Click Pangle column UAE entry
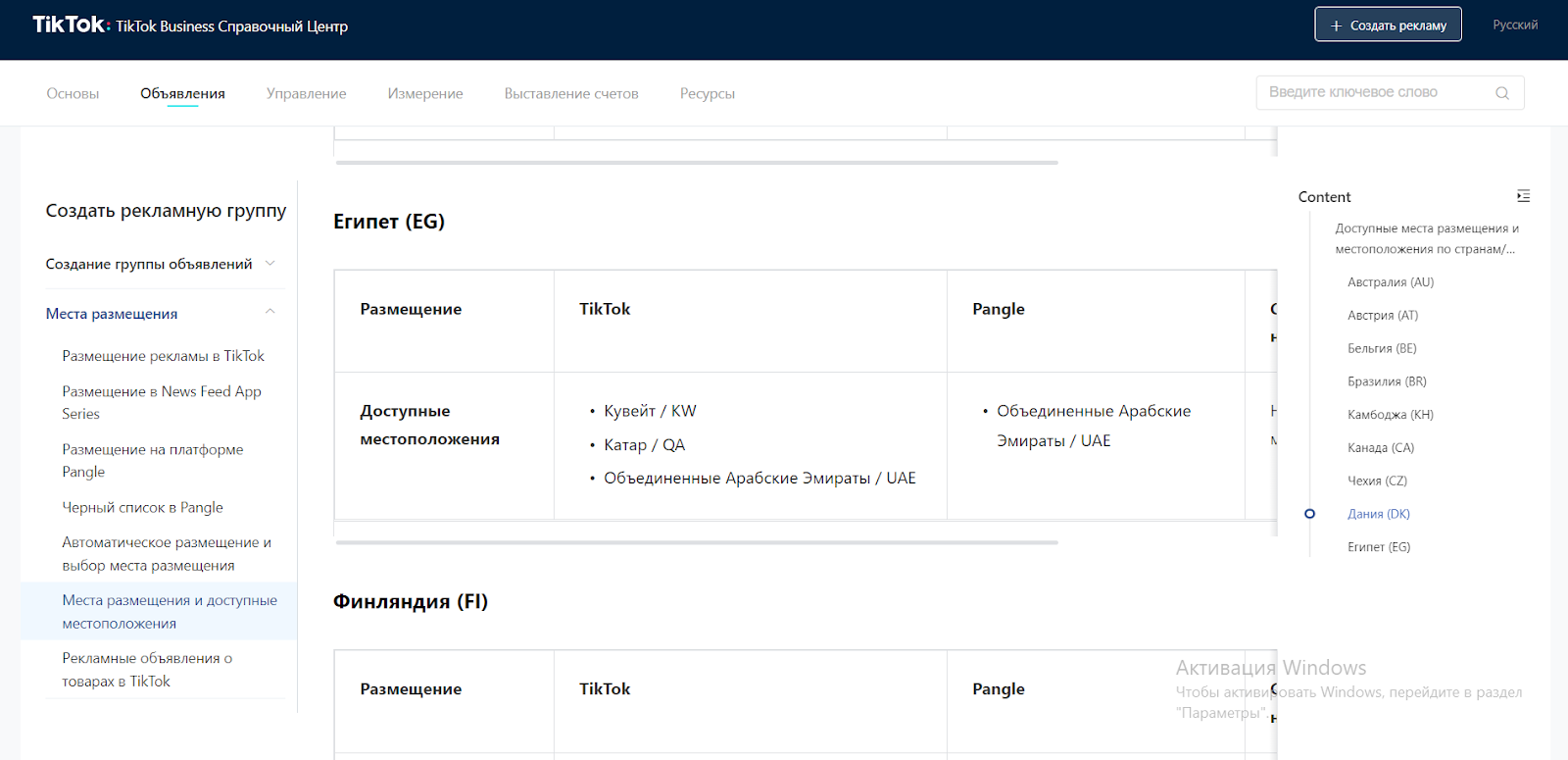This screenshot has height=760, width=1568. (x=1094, y=426)
